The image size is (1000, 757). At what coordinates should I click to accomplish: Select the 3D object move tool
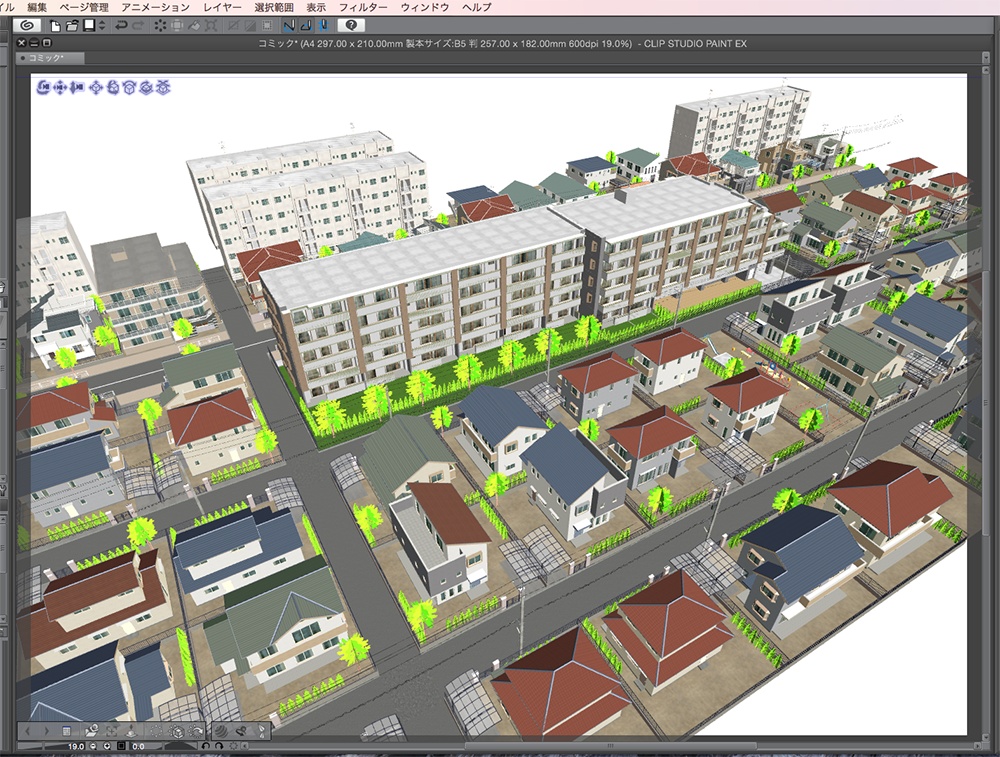pos(96,89)
